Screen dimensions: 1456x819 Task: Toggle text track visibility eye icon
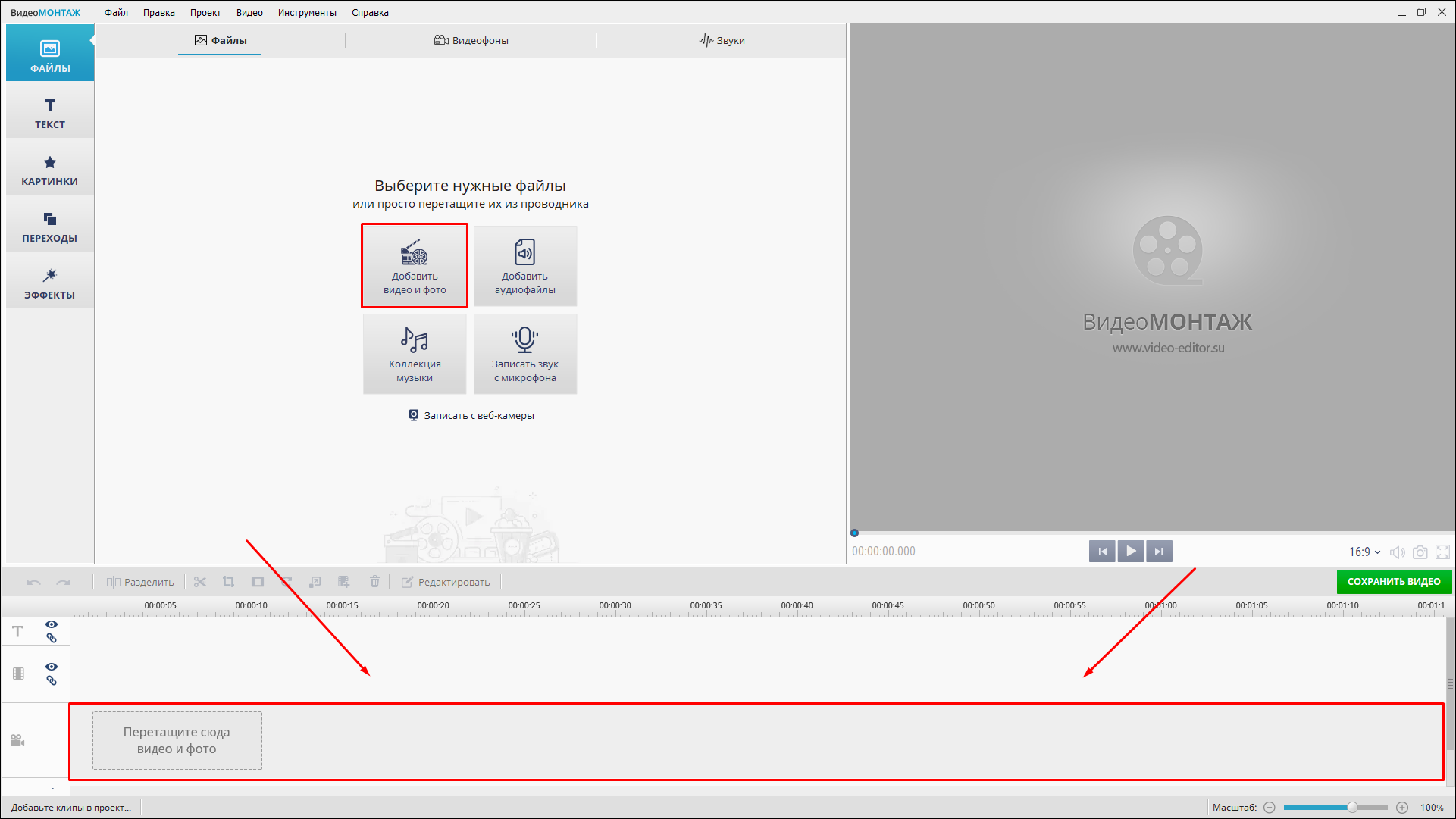pyautogui.click(x=52, y=624)
